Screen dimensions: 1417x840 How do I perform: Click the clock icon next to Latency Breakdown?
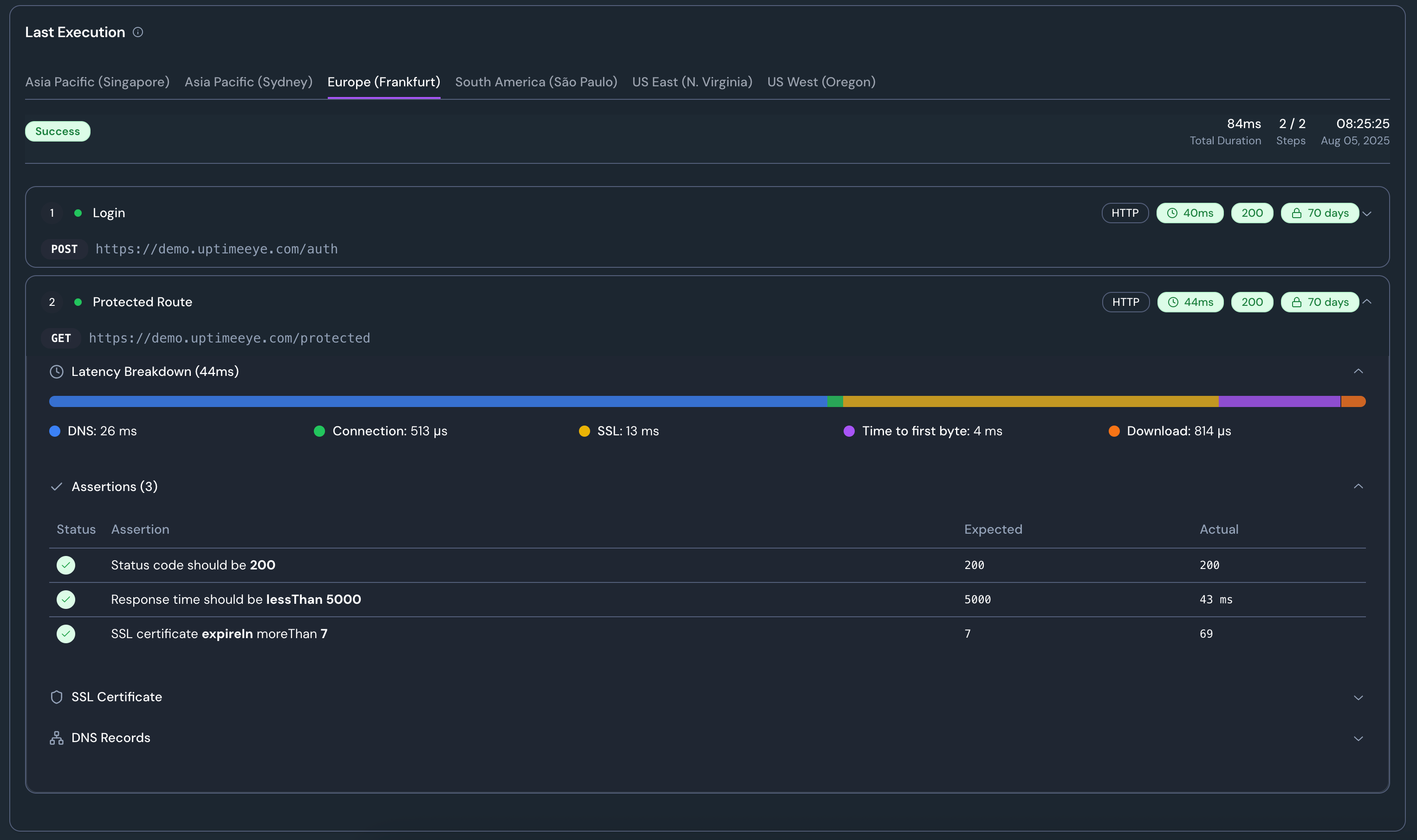click(57, 372)
